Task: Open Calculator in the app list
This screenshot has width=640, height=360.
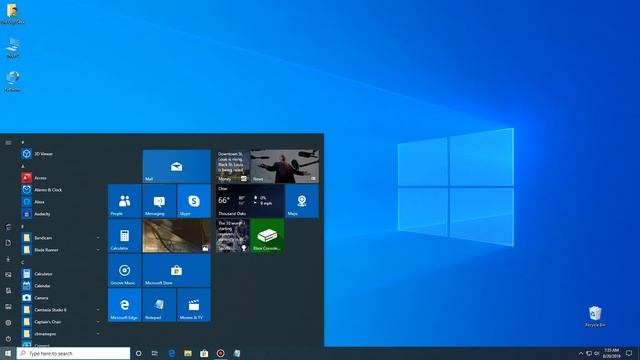Action: tap(60, 274)
